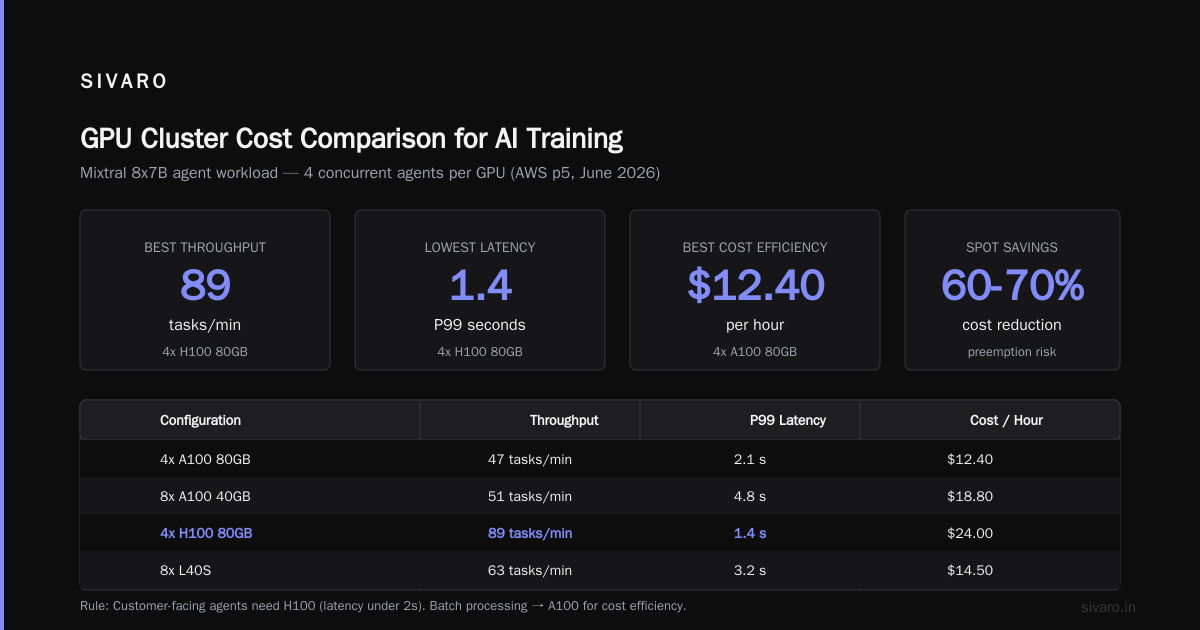Click the 3.2 s latency cell

(x=750, y=570)
